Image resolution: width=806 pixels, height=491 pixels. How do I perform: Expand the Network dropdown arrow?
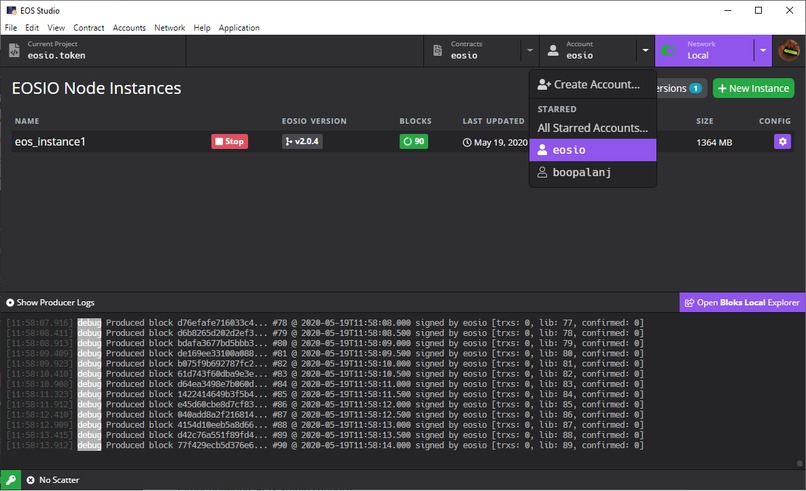pyautogui.click(x=763, y=50)
